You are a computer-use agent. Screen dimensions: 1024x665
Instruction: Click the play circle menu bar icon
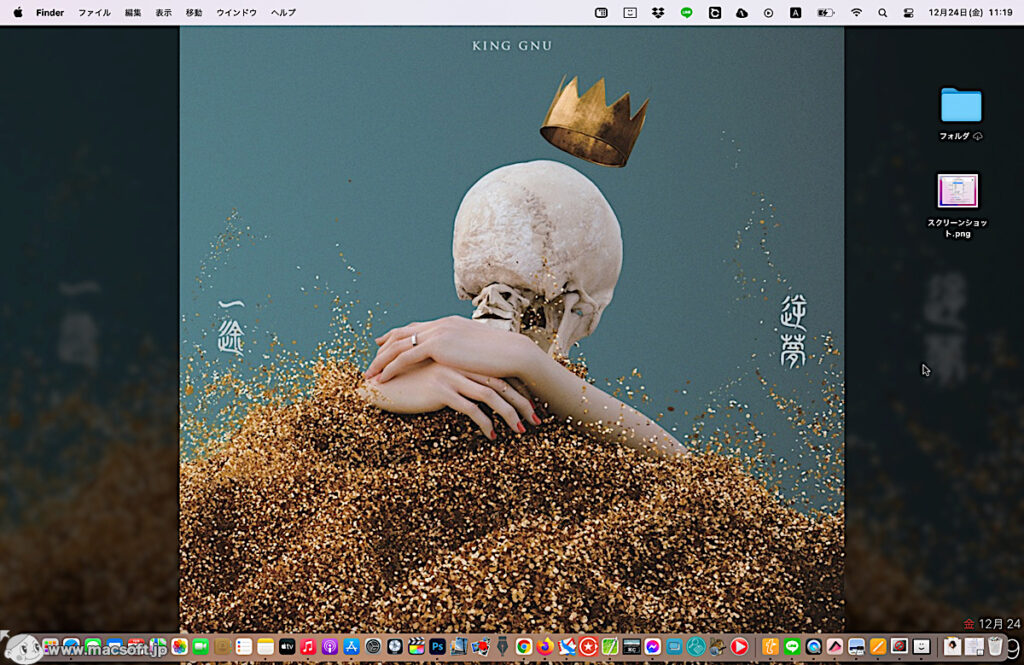point(768,12)
